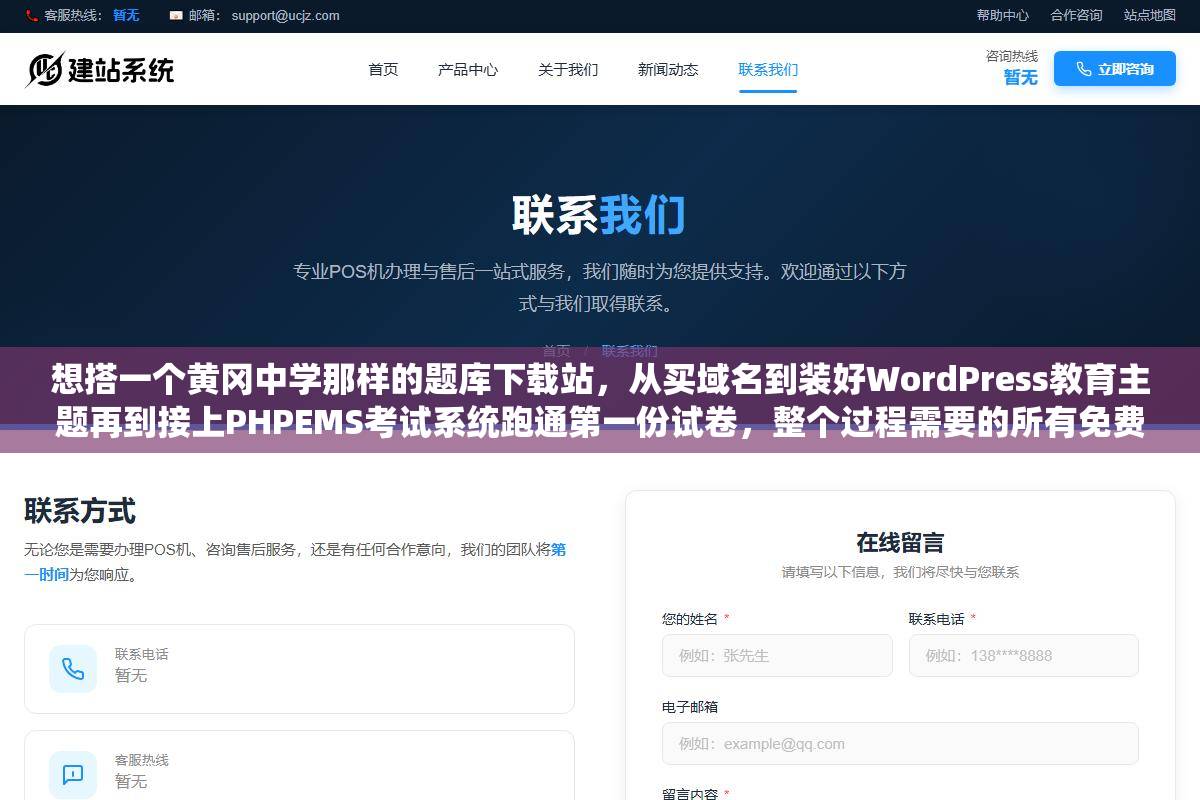Click the 第一时间 highlighted text
The width and height of the screenshot is (1200, 800).
[295, 562]
